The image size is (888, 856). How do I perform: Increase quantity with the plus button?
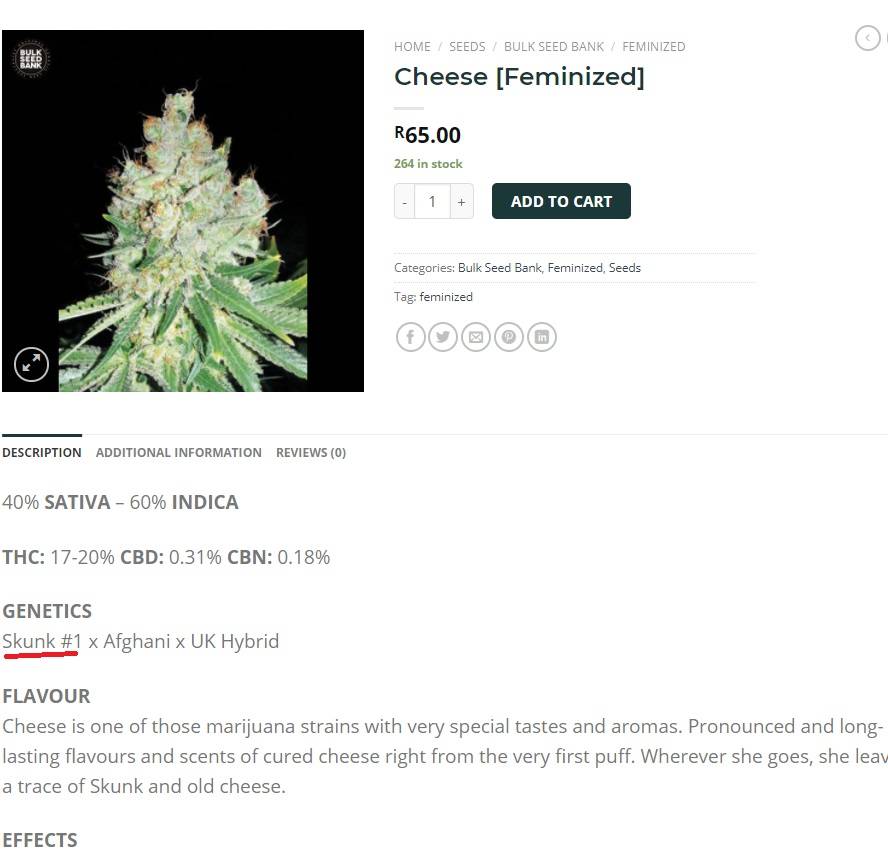462,201
